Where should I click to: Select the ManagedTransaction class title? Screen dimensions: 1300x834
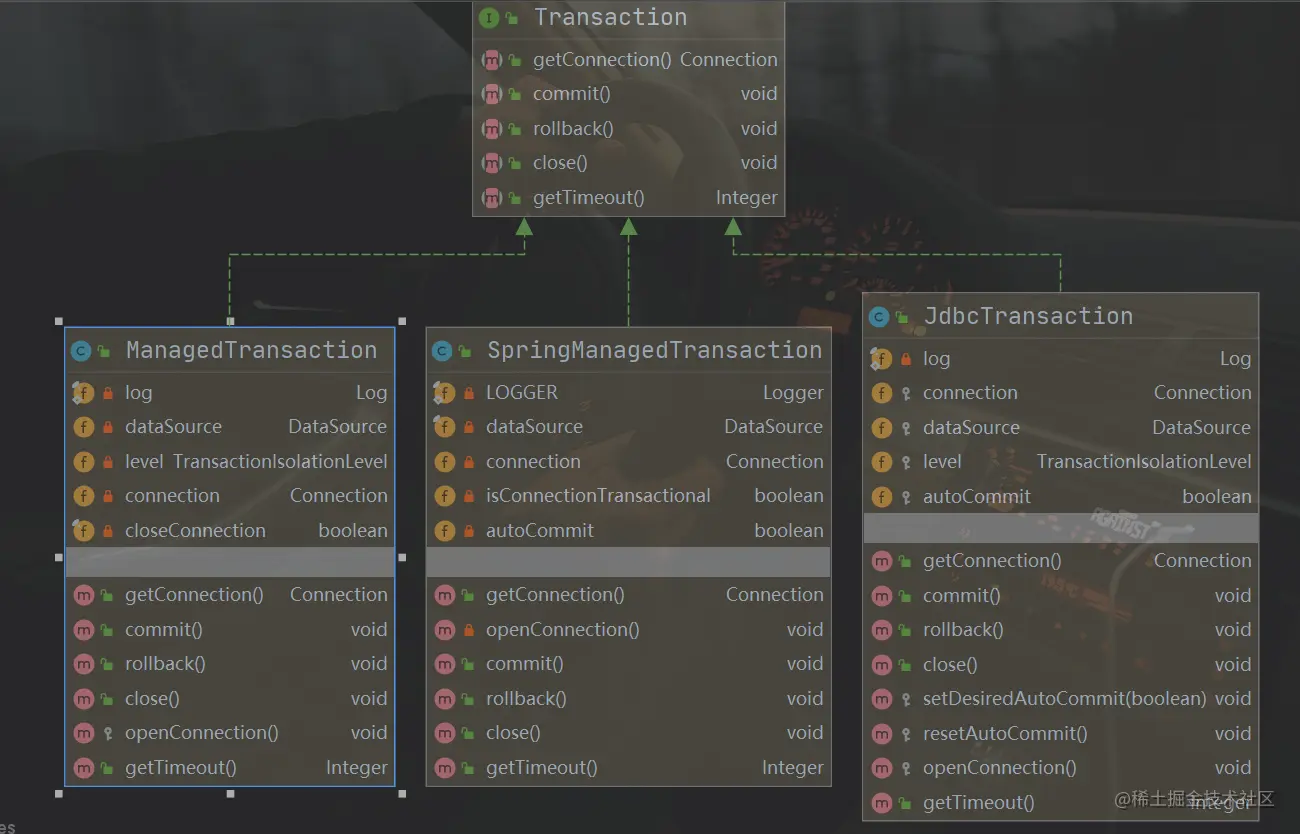(251, 351)
